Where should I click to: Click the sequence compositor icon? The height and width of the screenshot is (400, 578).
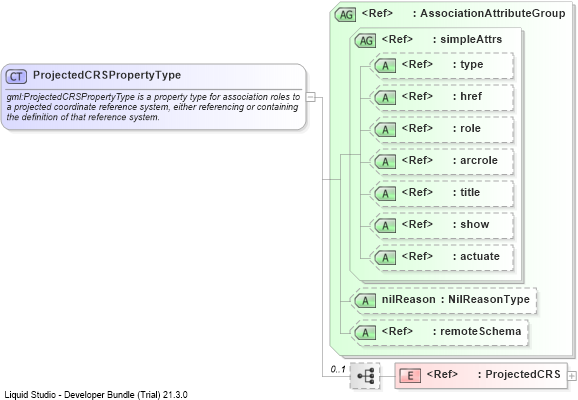coord(365,376)
